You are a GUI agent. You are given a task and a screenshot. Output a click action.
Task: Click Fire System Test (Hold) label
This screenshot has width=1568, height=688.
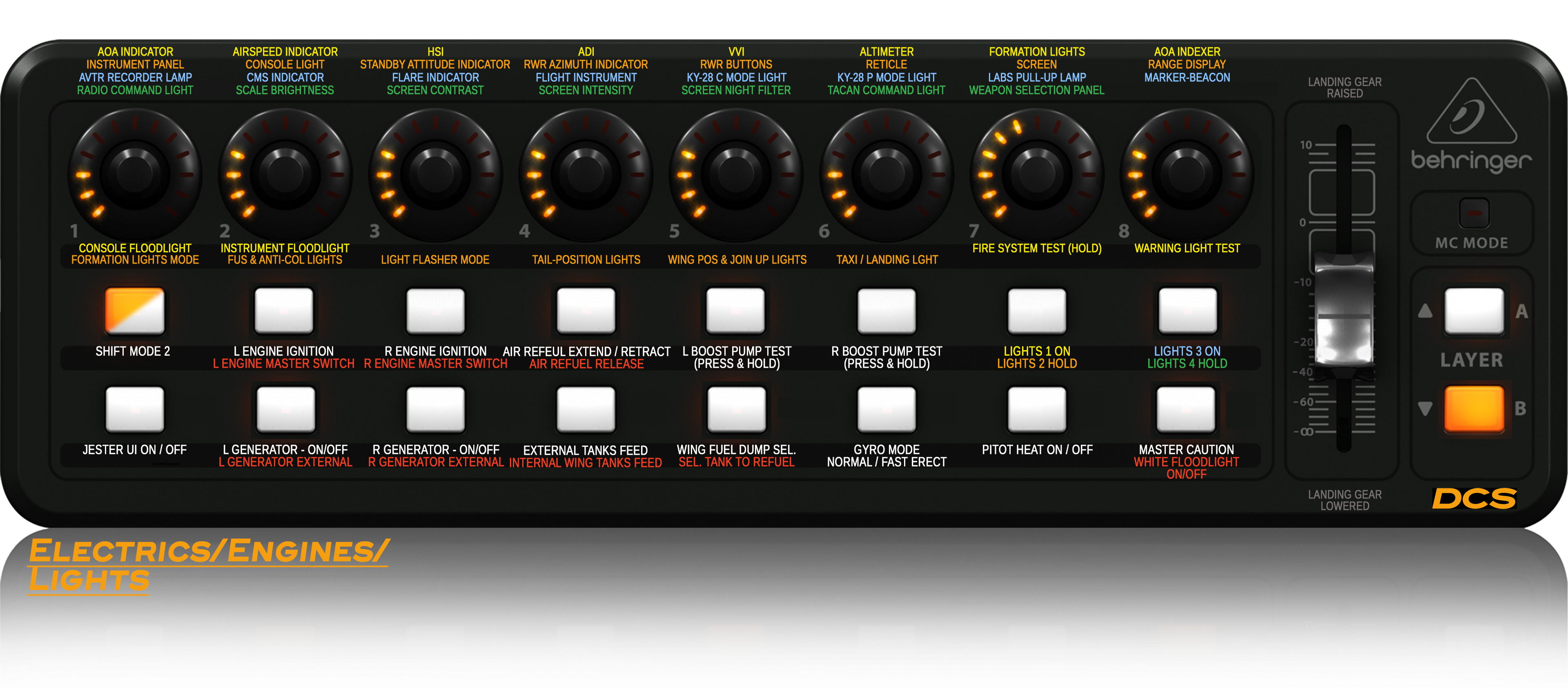[x=1037, y=248]
